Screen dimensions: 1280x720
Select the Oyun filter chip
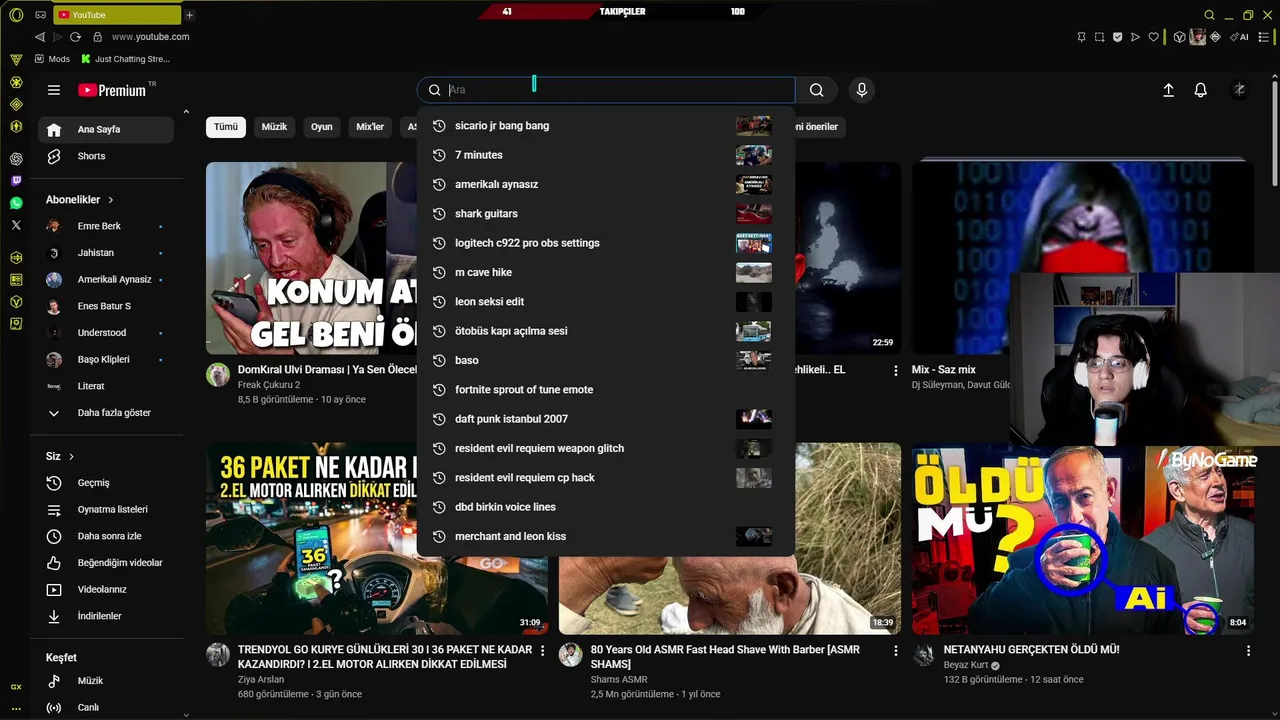tap(321, 127)
